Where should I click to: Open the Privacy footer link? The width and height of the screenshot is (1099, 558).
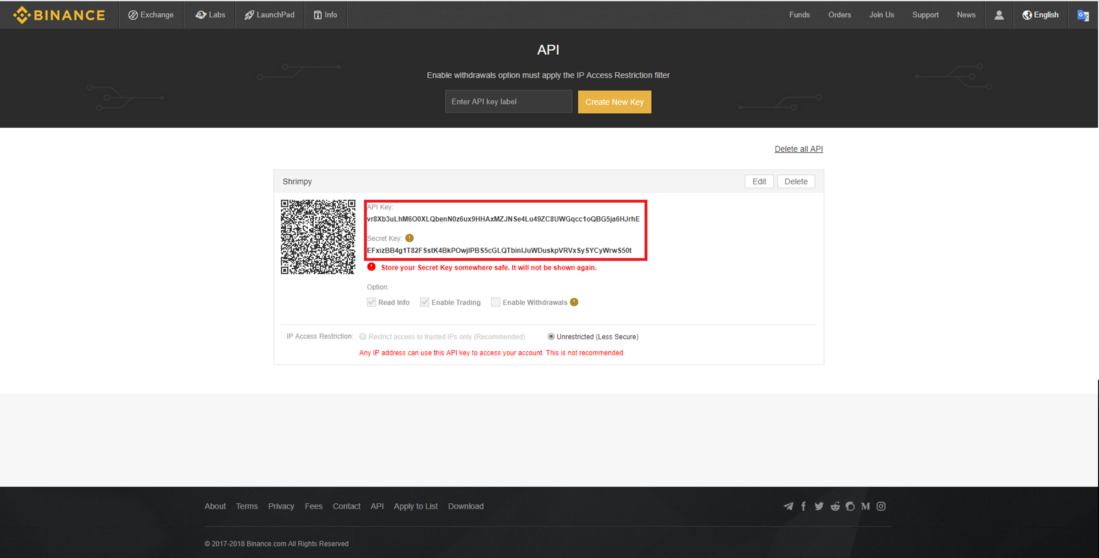(x=281, y=506)
